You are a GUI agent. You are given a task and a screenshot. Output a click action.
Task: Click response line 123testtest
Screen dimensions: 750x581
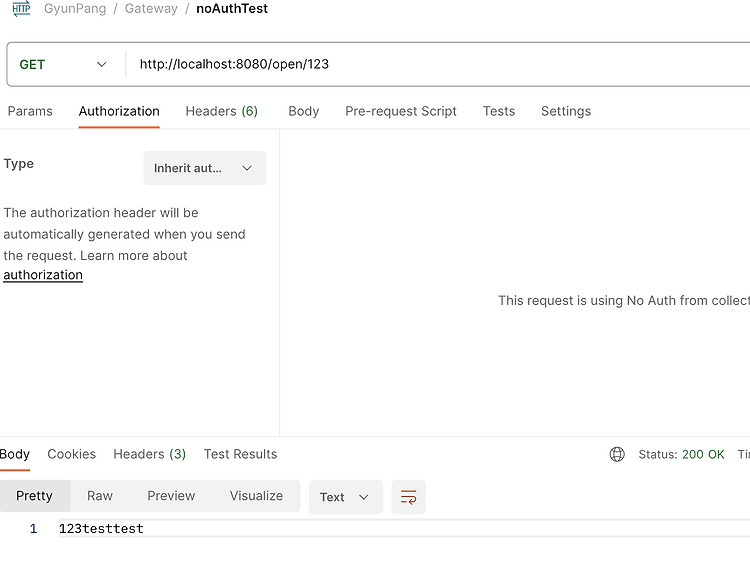[101, 528]
